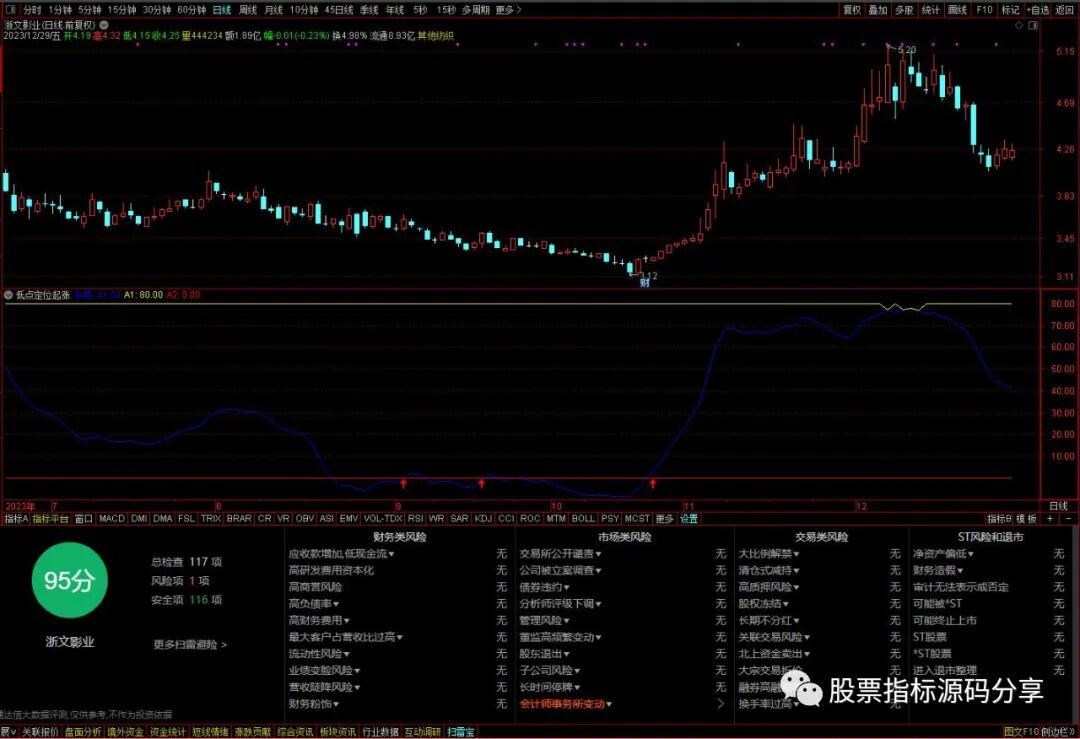The image size is (1080, 739).
Task: Click the 财务类风险 column header
Action: 399,537
